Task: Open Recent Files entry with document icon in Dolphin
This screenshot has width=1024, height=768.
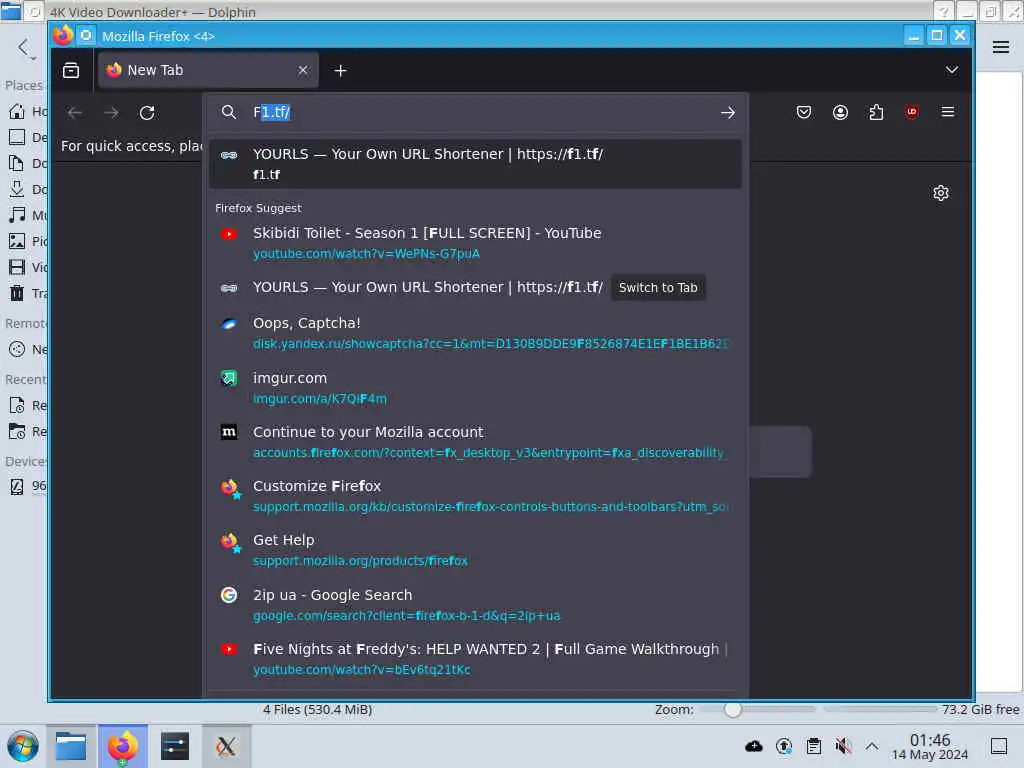Action: tap(27, 406)
